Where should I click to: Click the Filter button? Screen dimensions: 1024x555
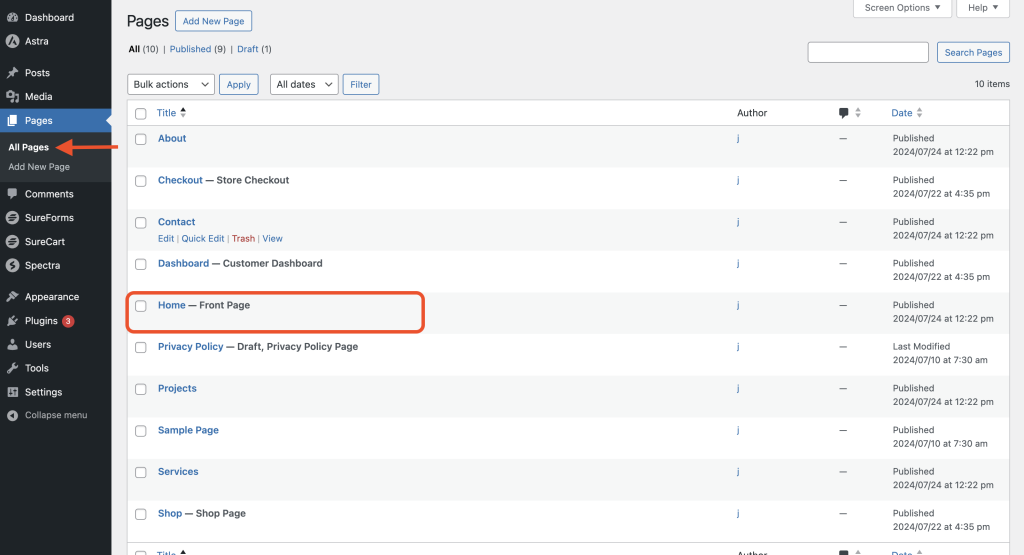360,84
